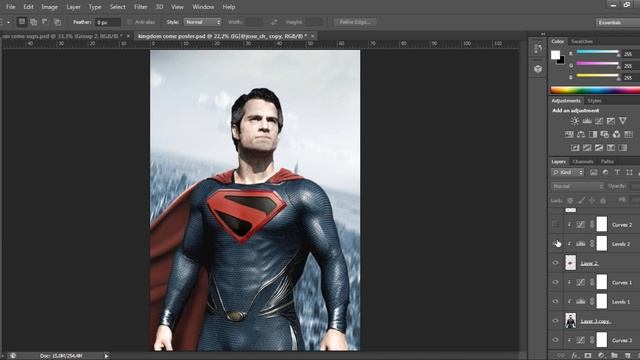
Task: Select the Subtract from selection icon
Action: click(x=45, y=22)
